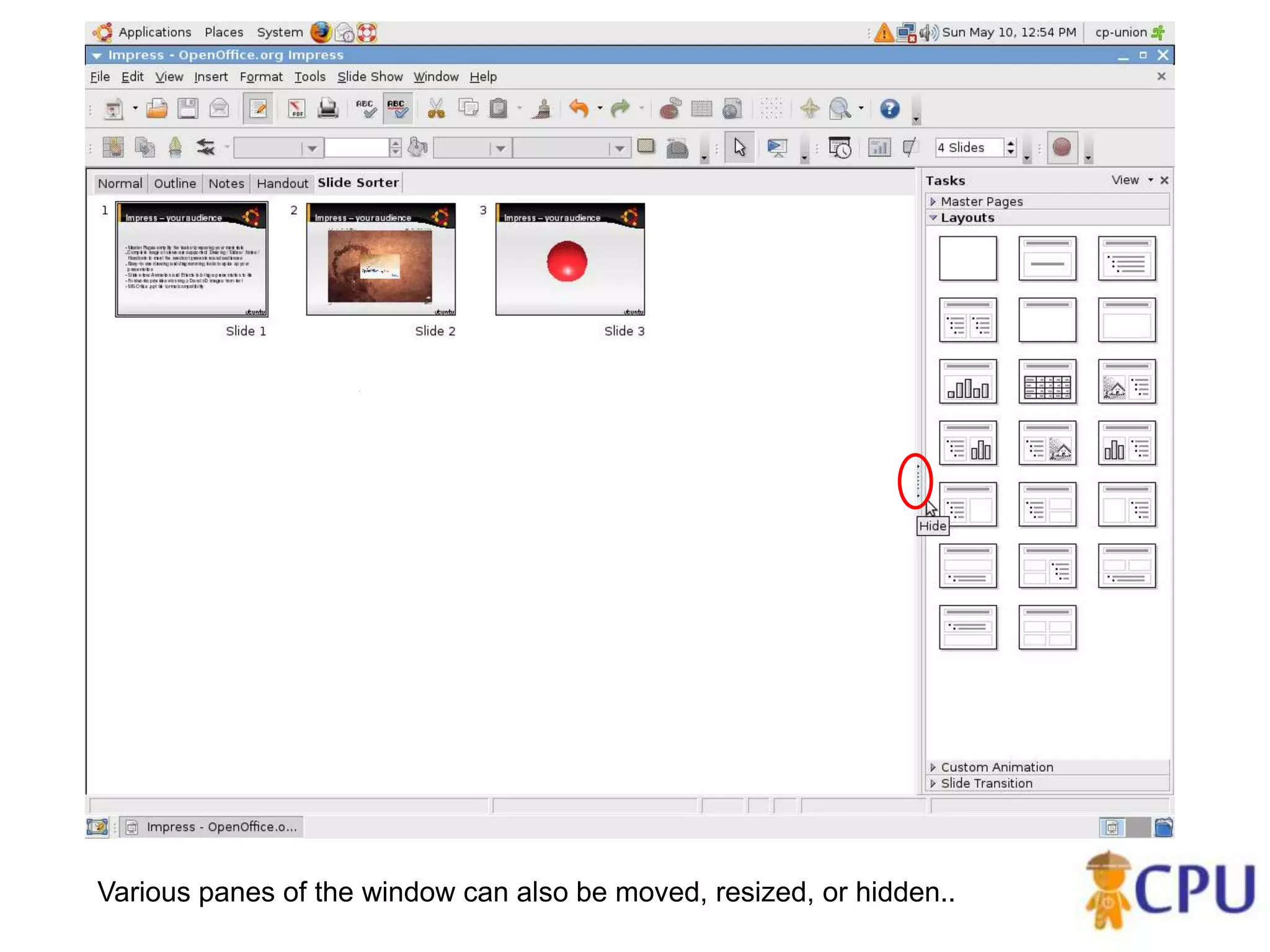Click the Impress taskbar window button
1270x952 pixels.
pyautogui.click(x=211, y=827)
